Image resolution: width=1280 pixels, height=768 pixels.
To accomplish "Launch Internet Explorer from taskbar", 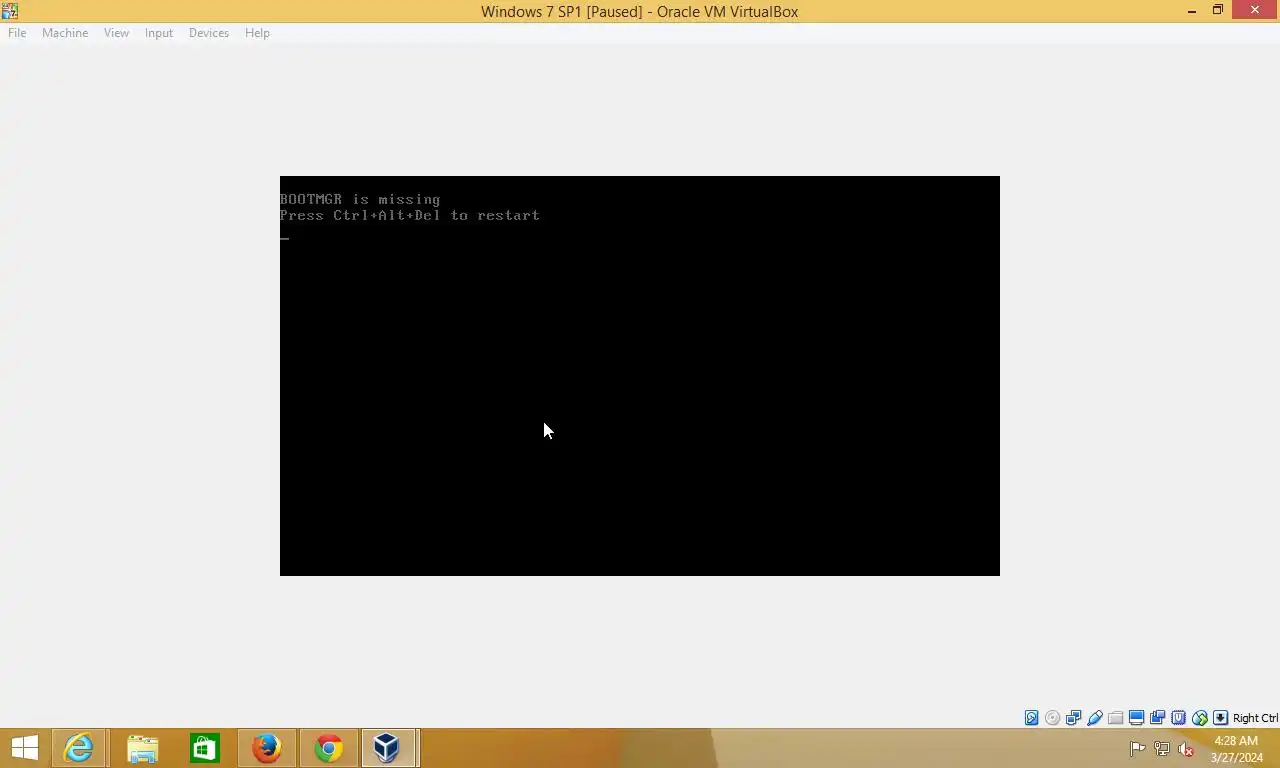I will point(79,748).
